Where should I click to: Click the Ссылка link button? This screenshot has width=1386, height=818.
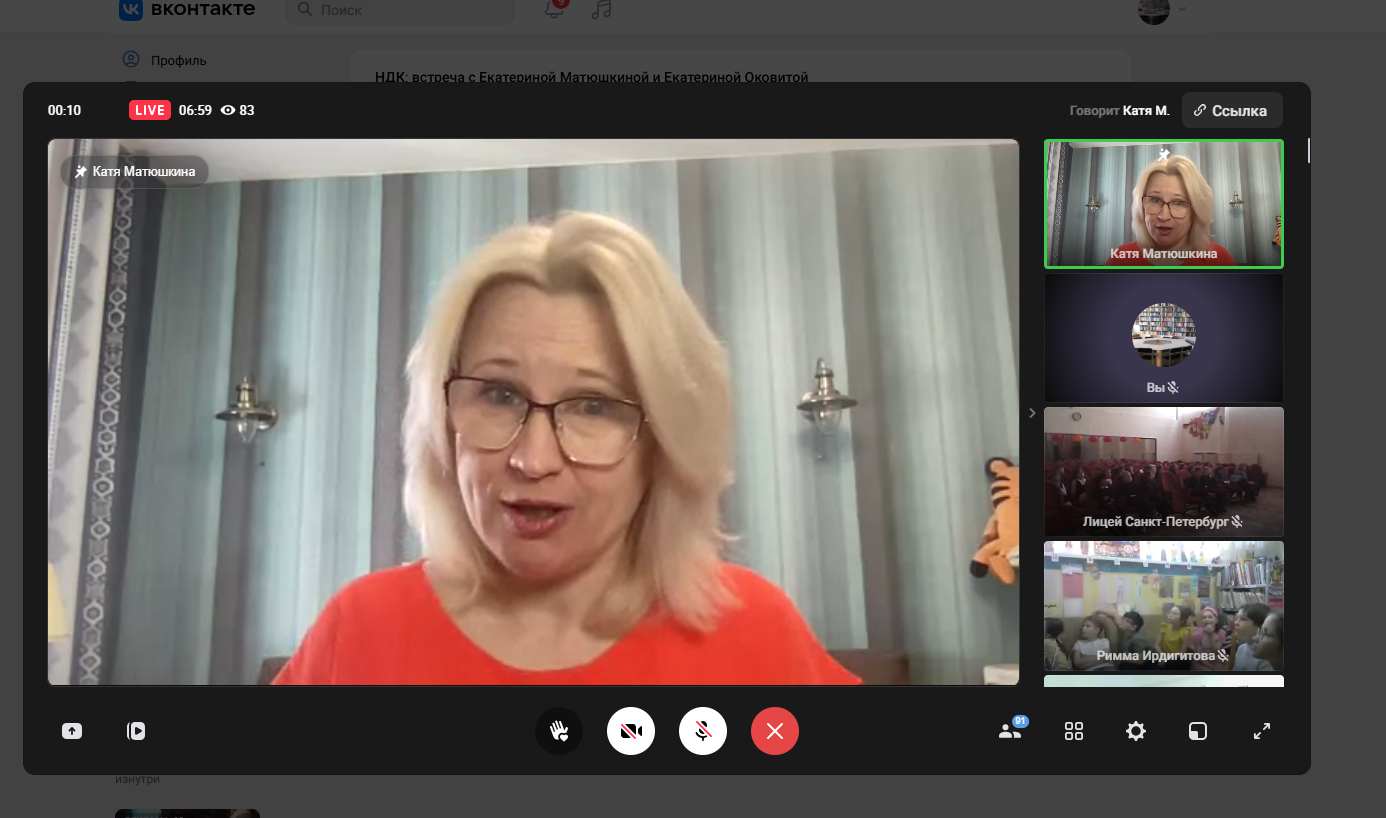coord(1231,111)
